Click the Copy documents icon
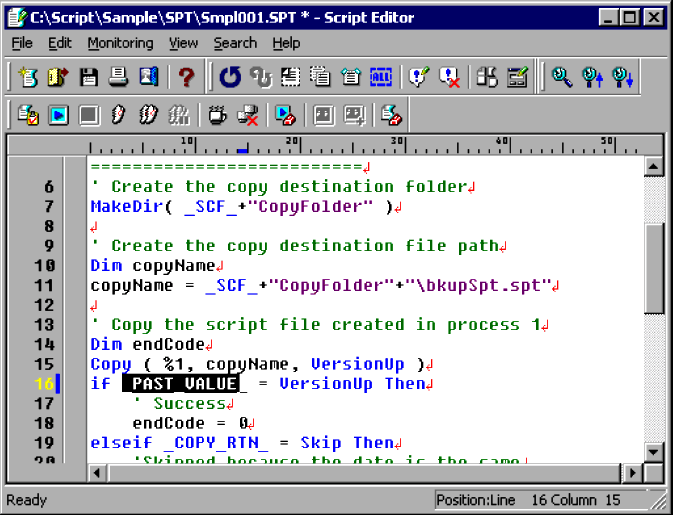The image size is (673, 515). coord(320,78)
